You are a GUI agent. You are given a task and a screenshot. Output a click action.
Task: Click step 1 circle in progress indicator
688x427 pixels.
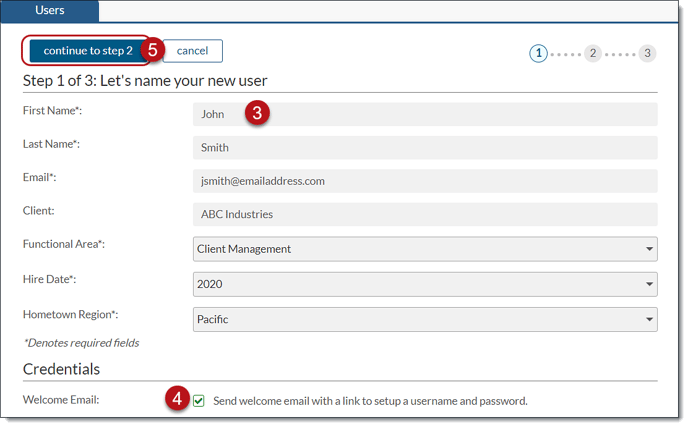[538, 54]
